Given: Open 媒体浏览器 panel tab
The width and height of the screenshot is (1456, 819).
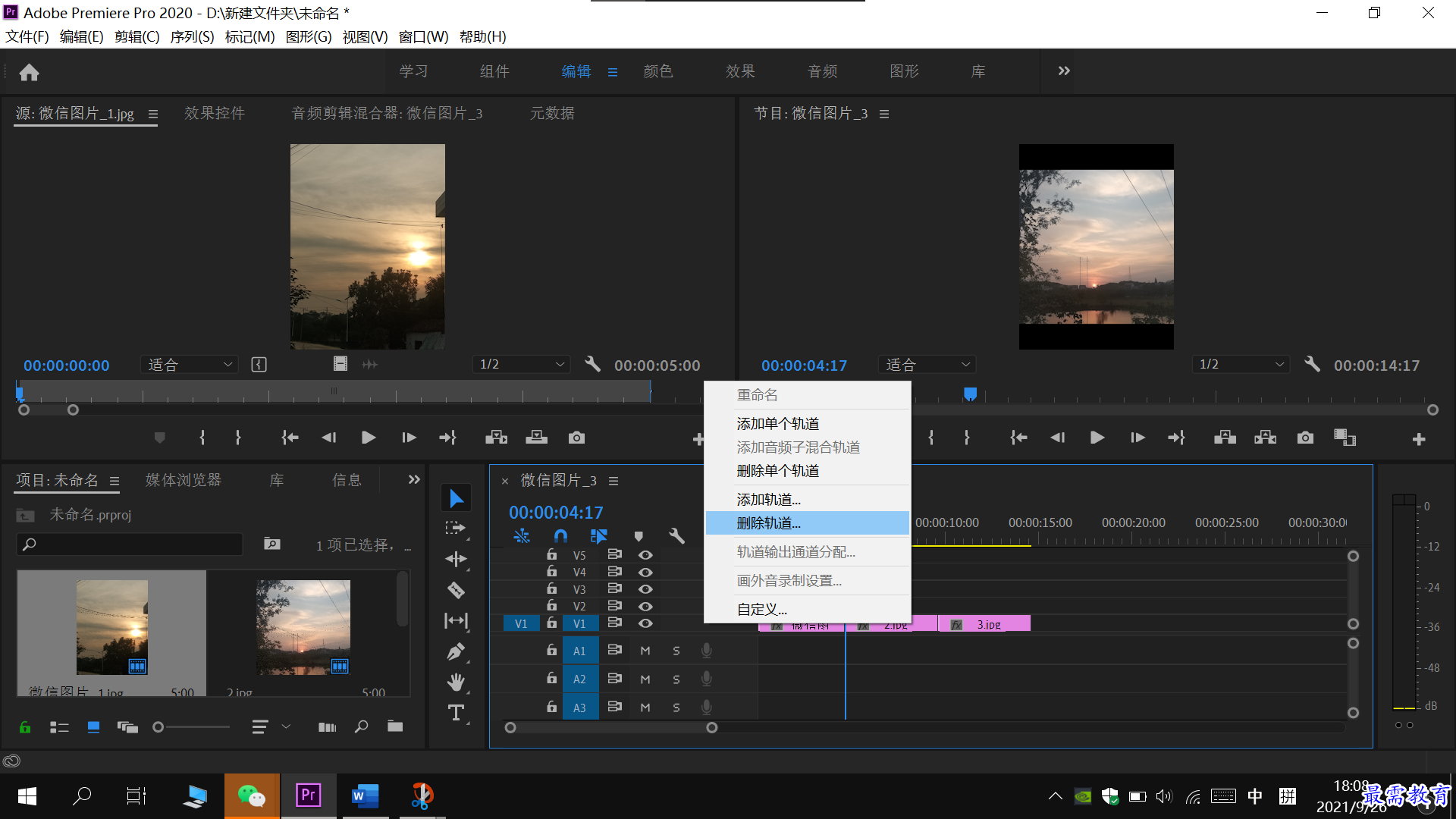Looking at the screenshot, I should (184, 480).
